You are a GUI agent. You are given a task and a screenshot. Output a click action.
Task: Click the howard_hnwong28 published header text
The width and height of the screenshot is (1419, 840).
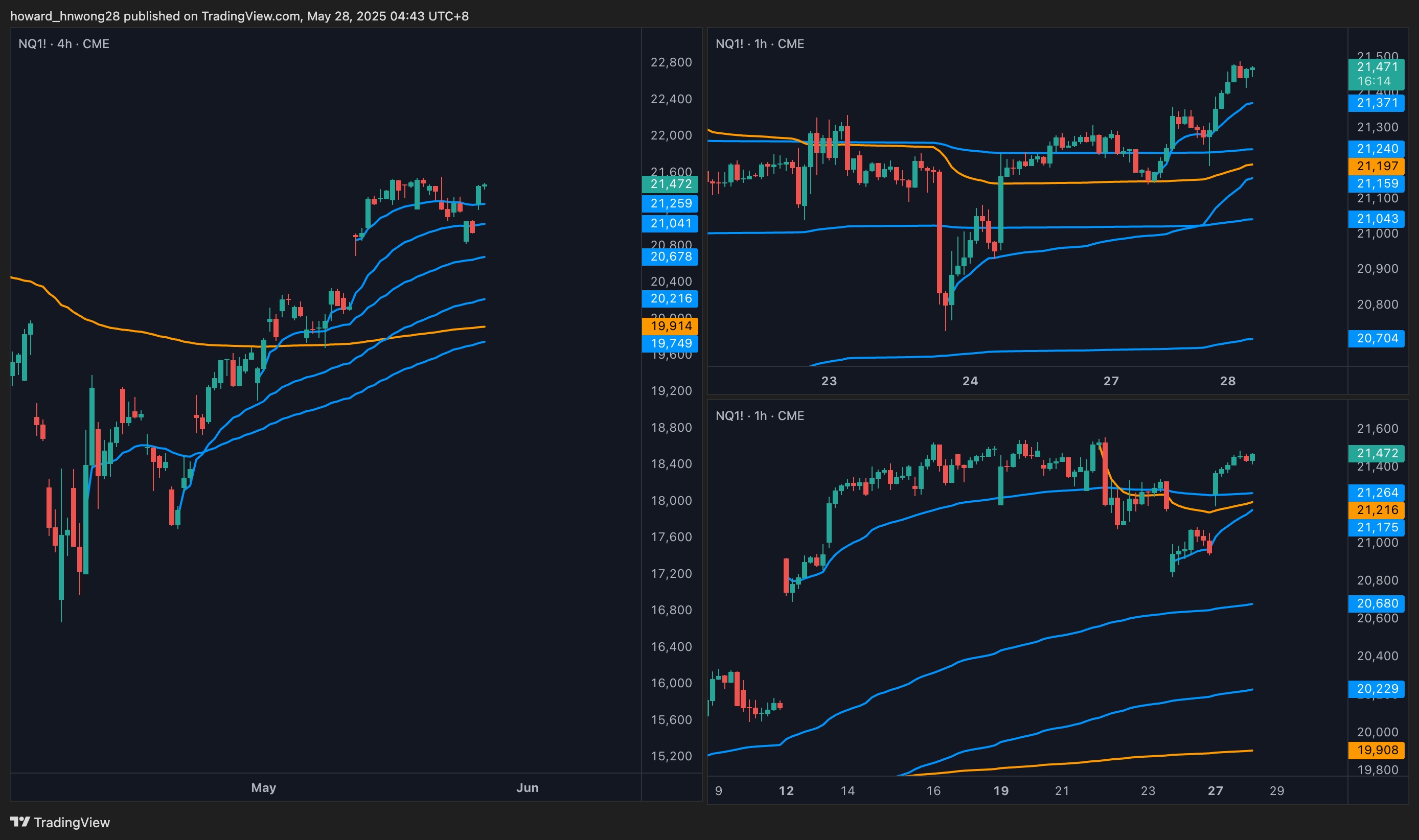click(239, 16)
